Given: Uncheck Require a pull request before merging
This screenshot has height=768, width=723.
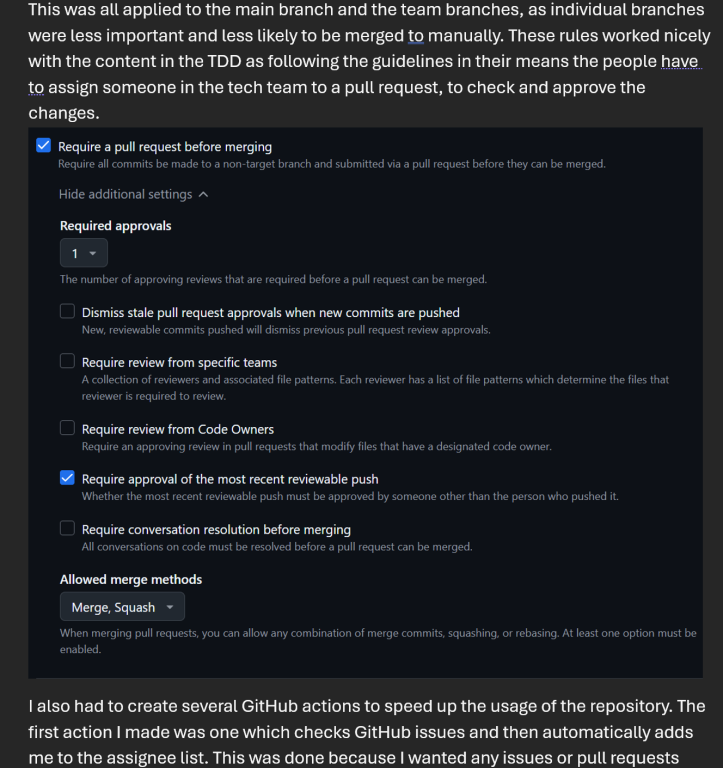Looking at the screenshot, I should tap(44, 145).
